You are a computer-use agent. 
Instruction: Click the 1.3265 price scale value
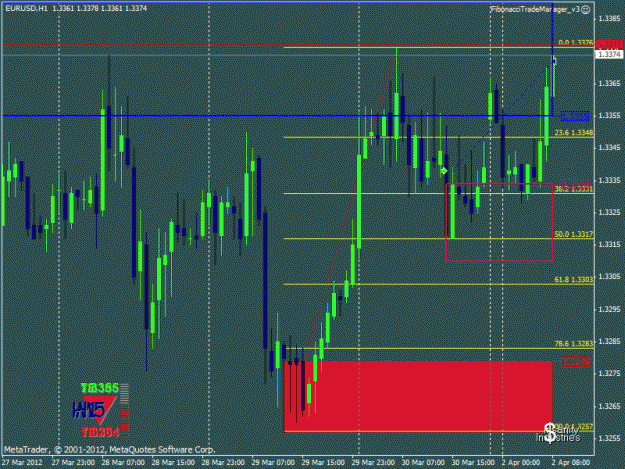tap(609, 406)
